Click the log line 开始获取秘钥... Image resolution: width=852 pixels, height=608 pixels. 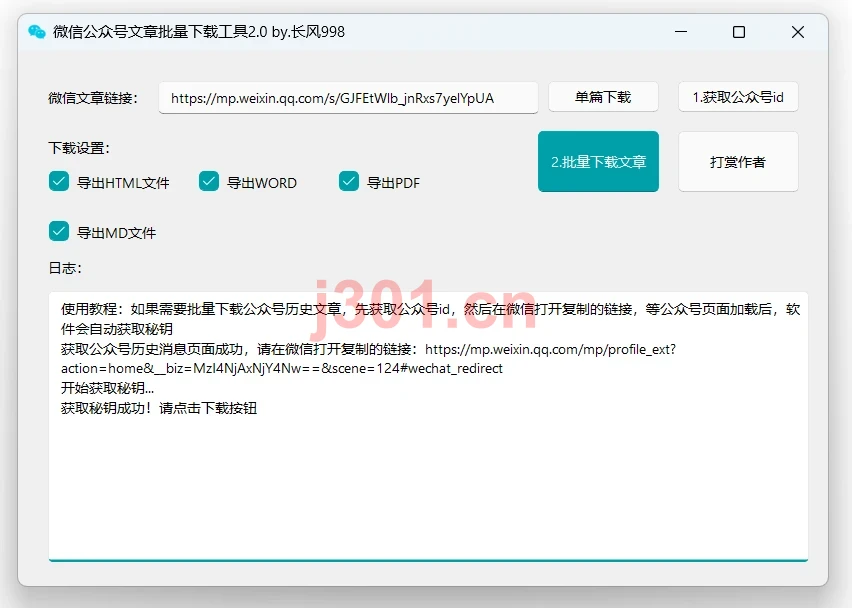pyautogui.click(x=108, y=388)
